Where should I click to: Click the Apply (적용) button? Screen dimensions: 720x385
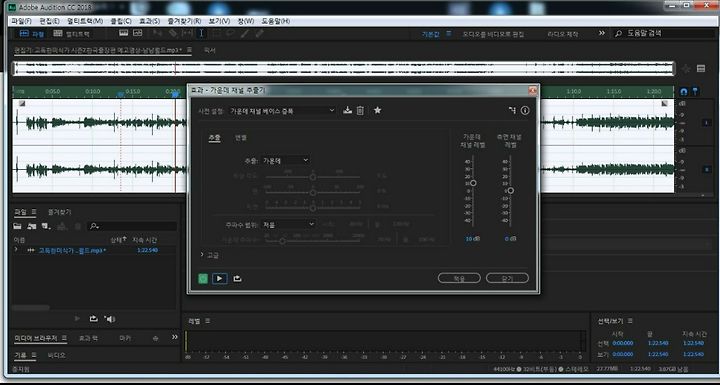[459, 278]
